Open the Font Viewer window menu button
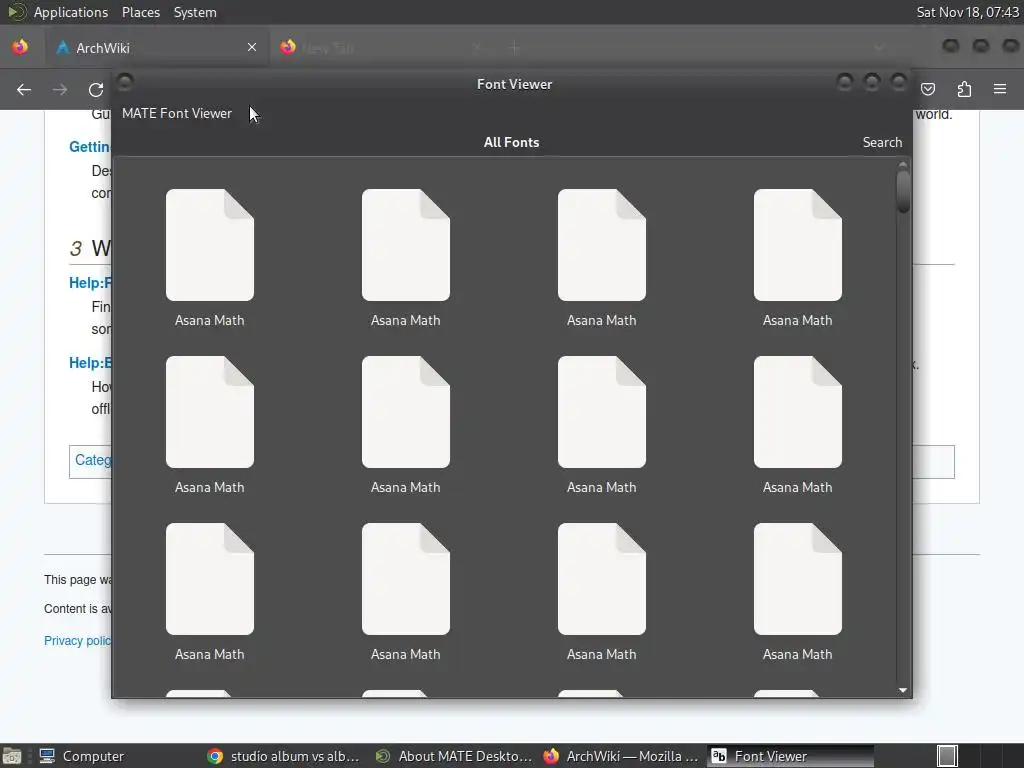Screen dimensions: 1024x768 point(125,82)
